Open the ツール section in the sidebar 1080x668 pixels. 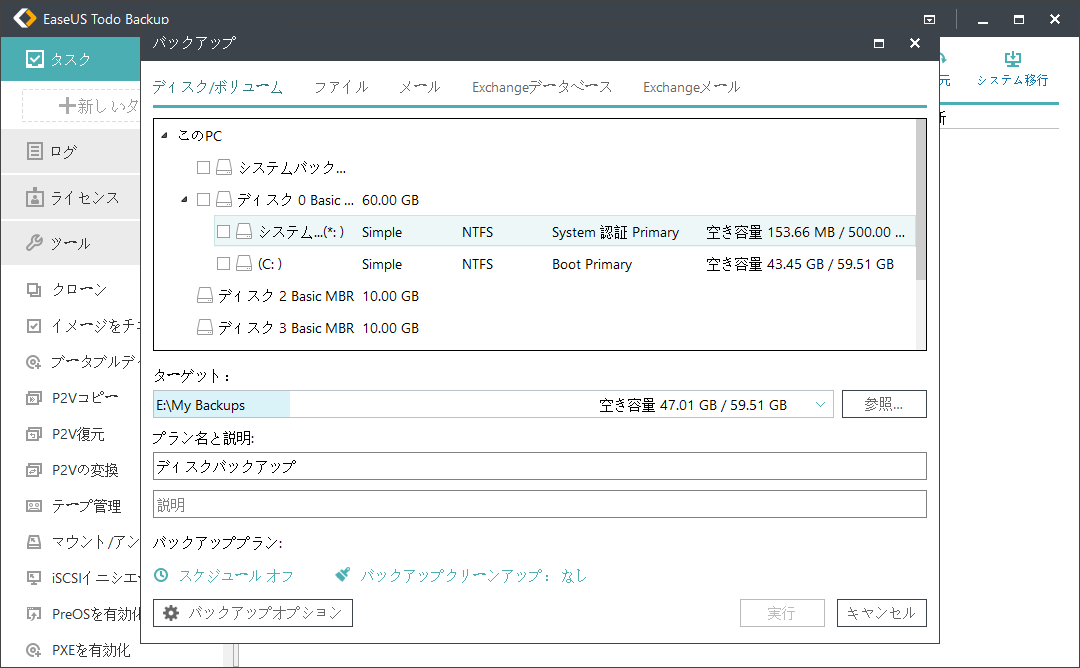[70, 243]
